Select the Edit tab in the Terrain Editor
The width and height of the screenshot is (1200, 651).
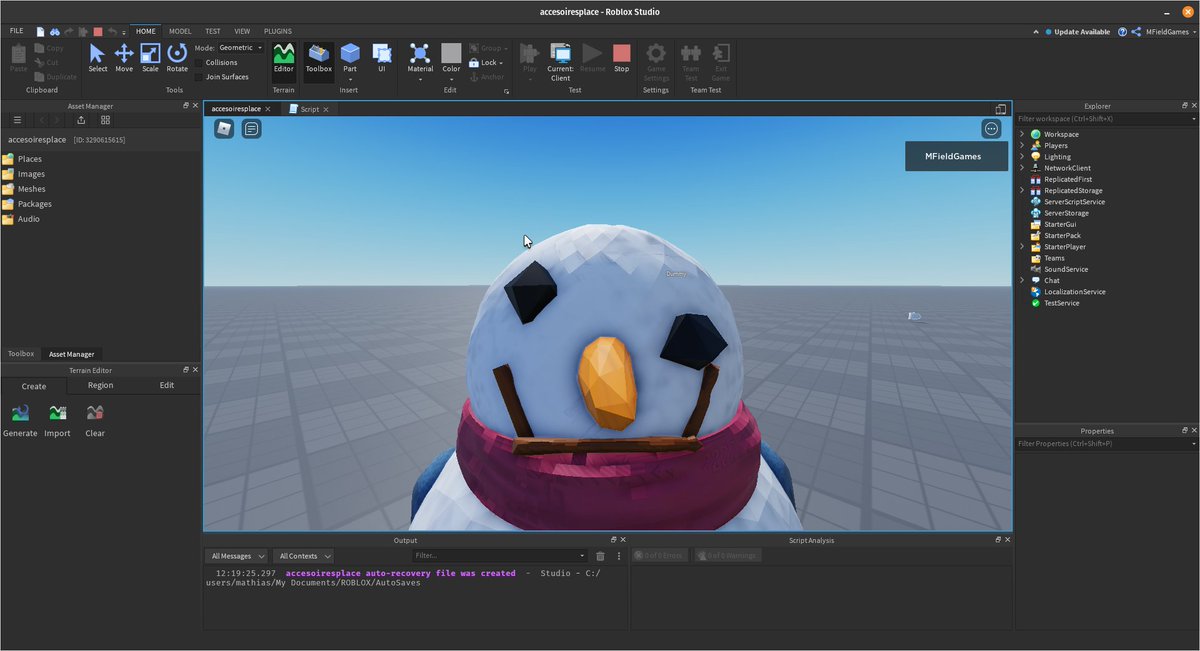pos(167,385)
